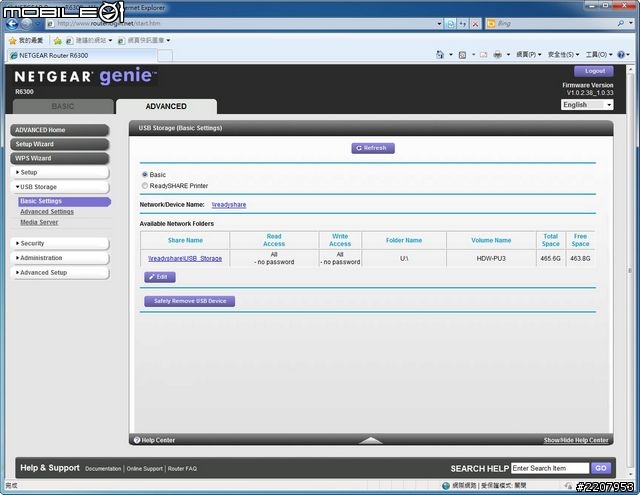The image size is (640, 495).
Task: Select the Basic radio button
Action: pyautogui.click(x=144, y=174)
